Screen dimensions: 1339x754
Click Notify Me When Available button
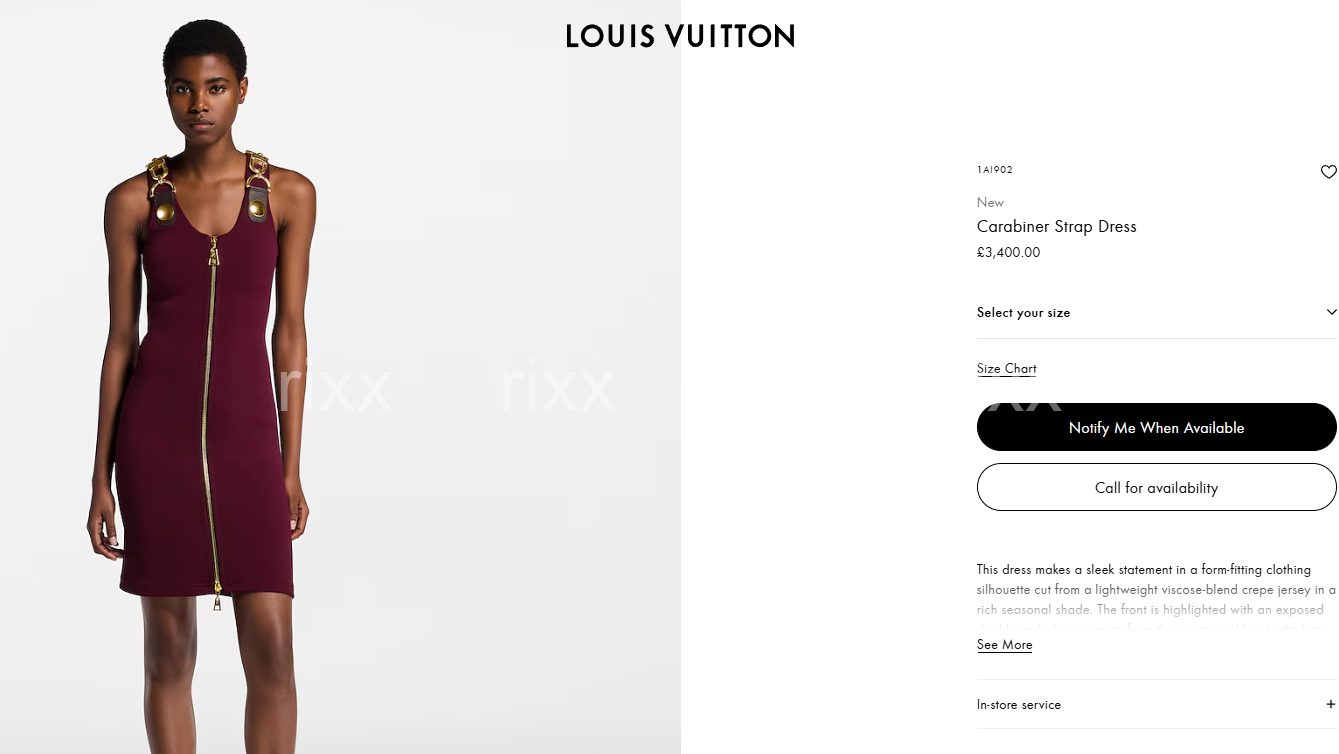coord(1156,427)
